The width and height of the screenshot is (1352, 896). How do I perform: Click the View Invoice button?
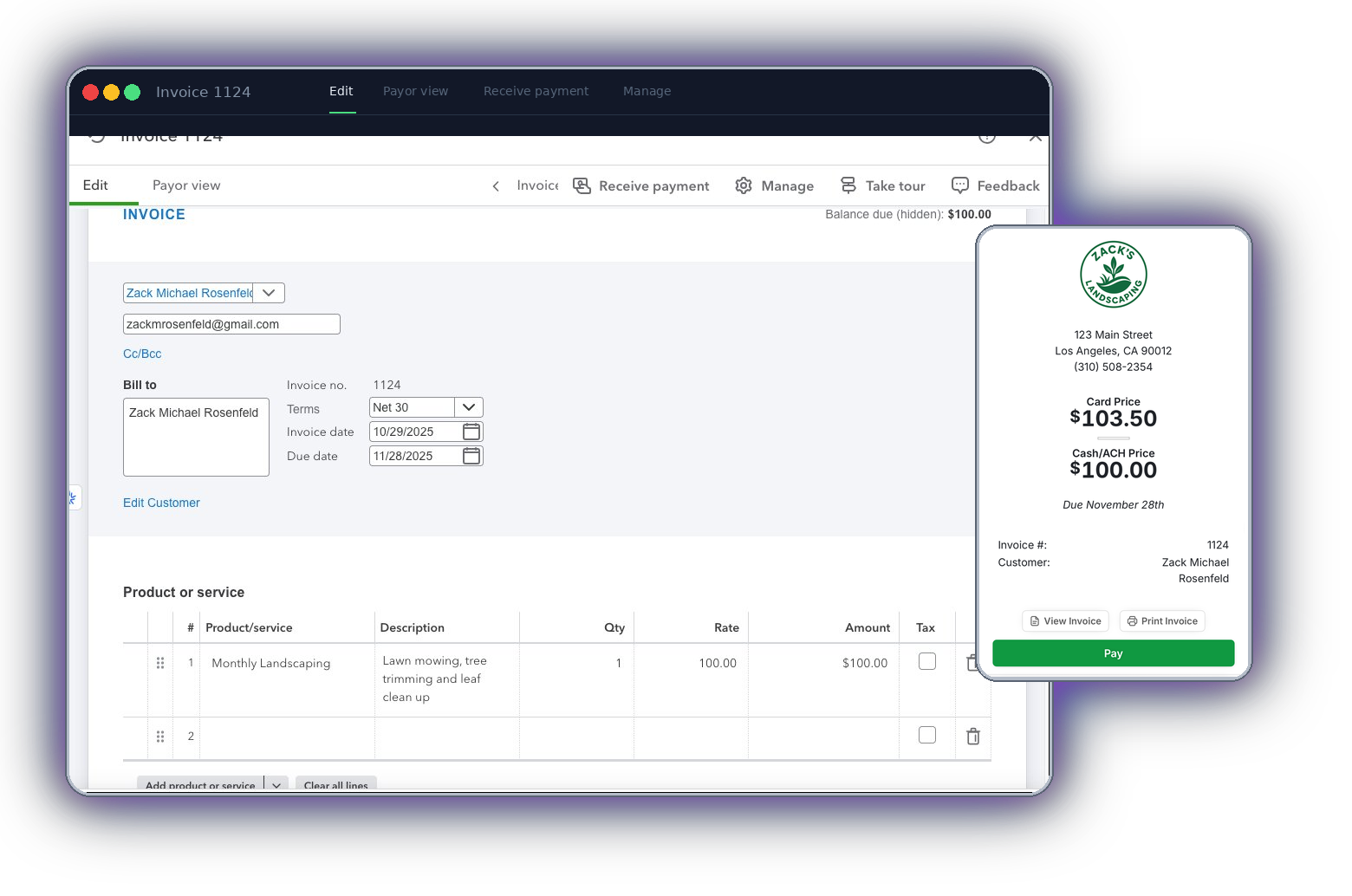pyautogui.click(x=1065, y=621)
